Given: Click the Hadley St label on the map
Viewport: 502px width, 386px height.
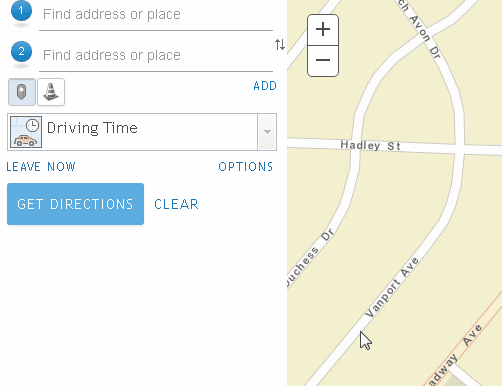Looking at the screenshot, I should (x=370, y=145).
